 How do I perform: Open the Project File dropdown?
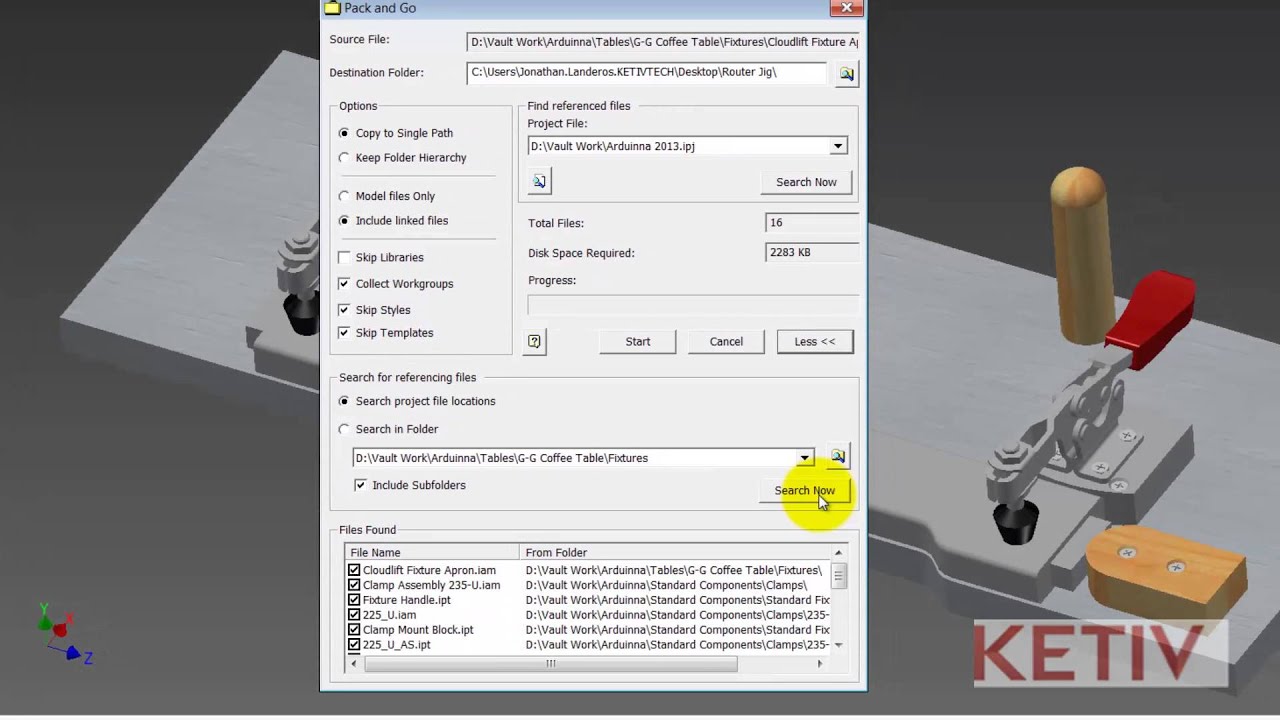[x=838, y=146]
